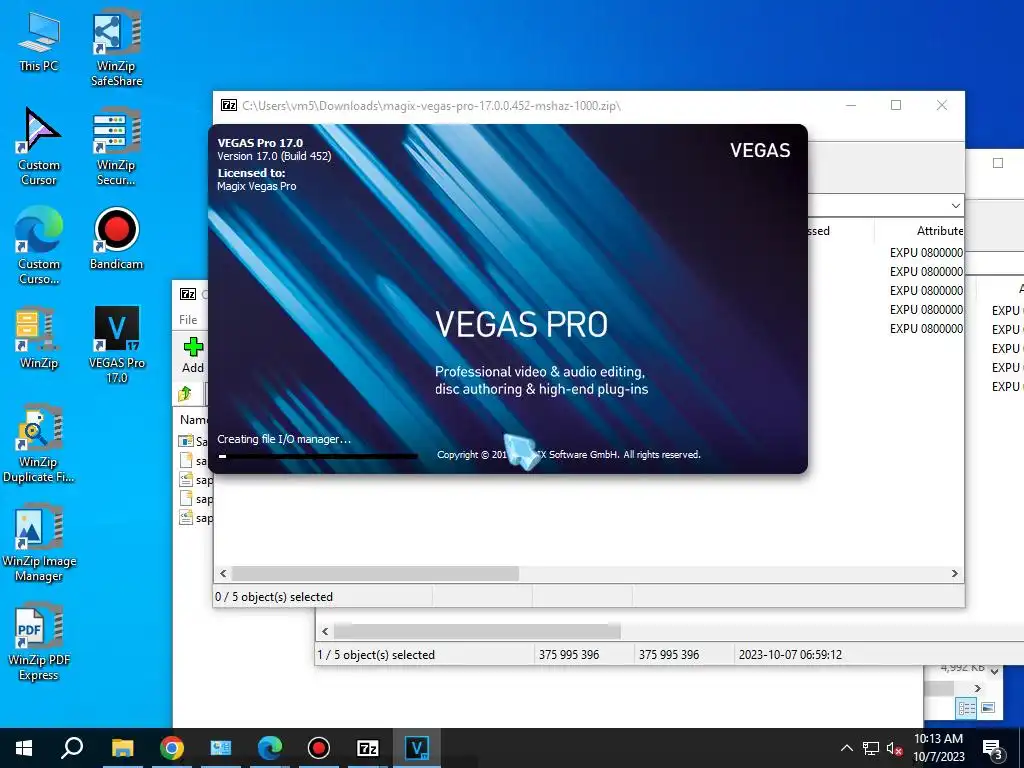Click the muted volume tray icon
This screenshot has width=1024, height=768.
[894, 748]
